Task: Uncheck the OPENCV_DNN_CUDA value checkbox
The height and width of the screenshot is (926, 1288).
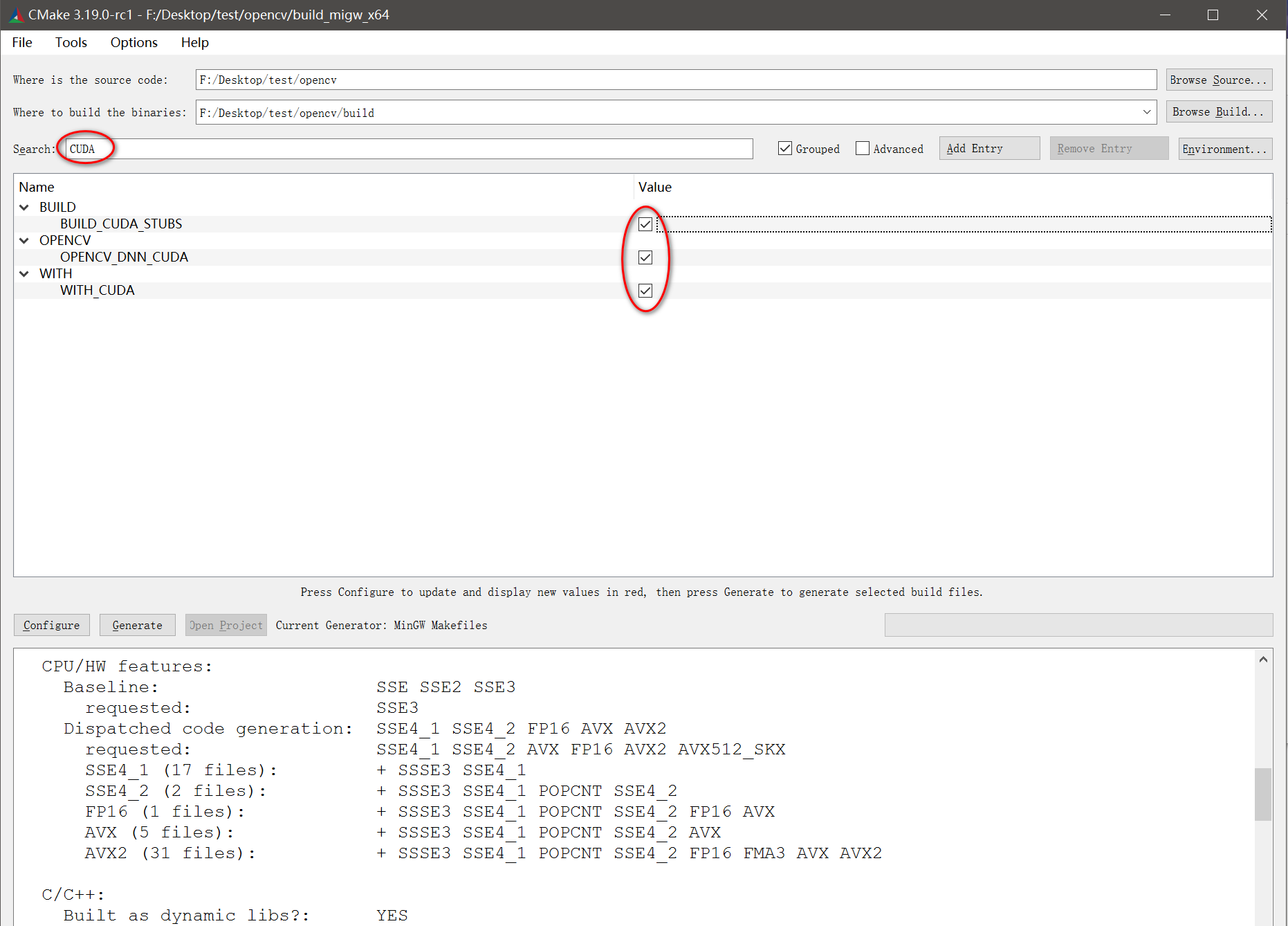Action: (645, 257)
